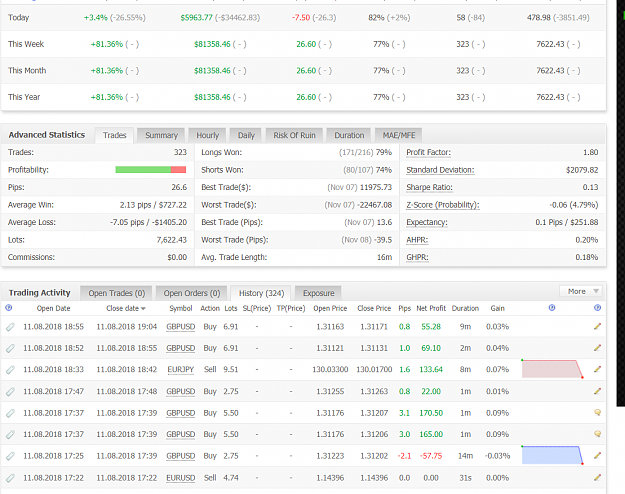Click the paperclip icon for the 18:52 GBPUSD trade
This screenshot has width=625, height=494.
10,348
